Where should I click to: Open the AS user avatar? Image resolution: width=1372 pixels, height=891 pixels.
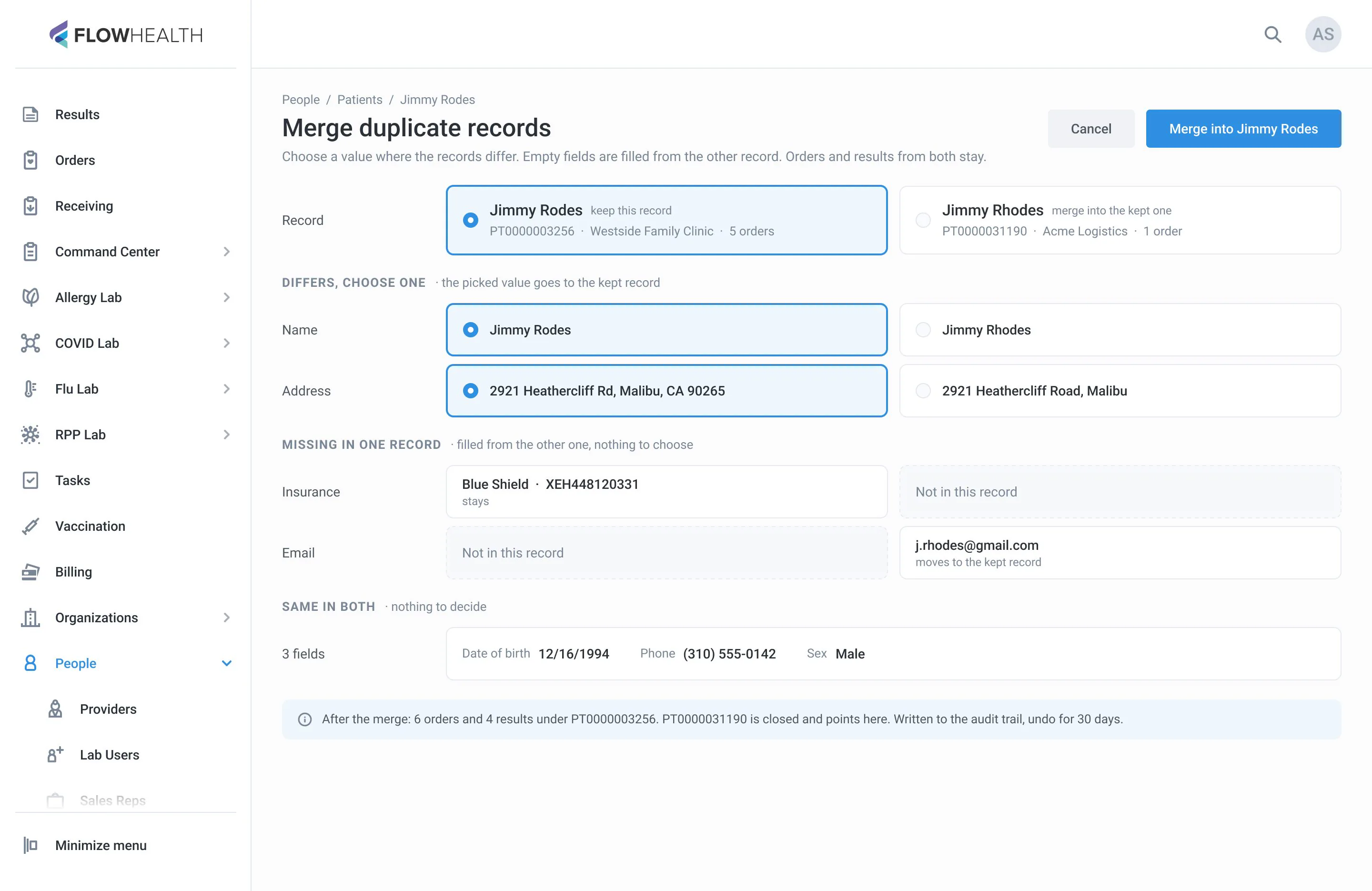(x=1323, y=35)
